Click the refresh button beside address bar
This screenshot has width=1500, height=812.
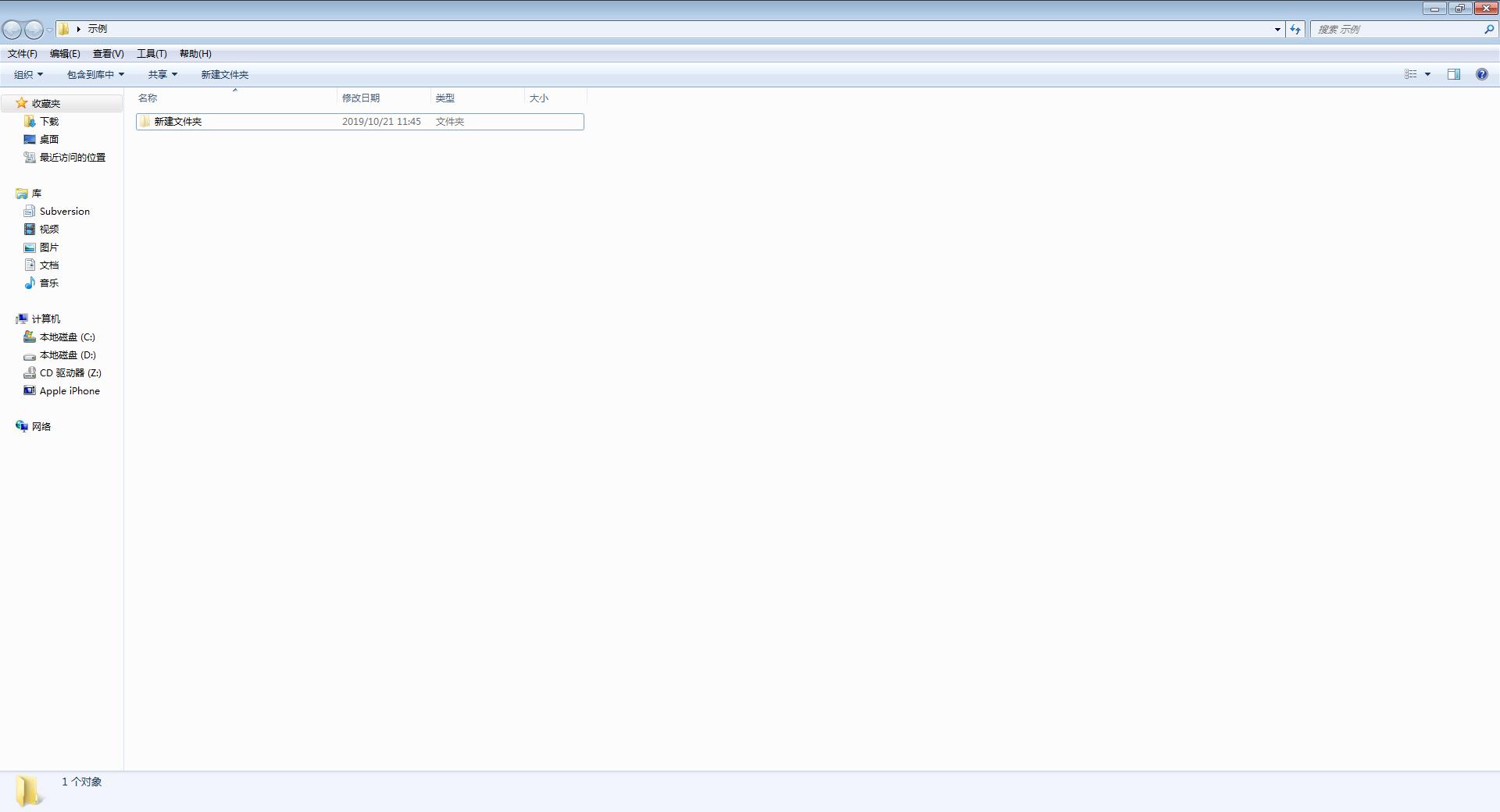pos(1295,29)
